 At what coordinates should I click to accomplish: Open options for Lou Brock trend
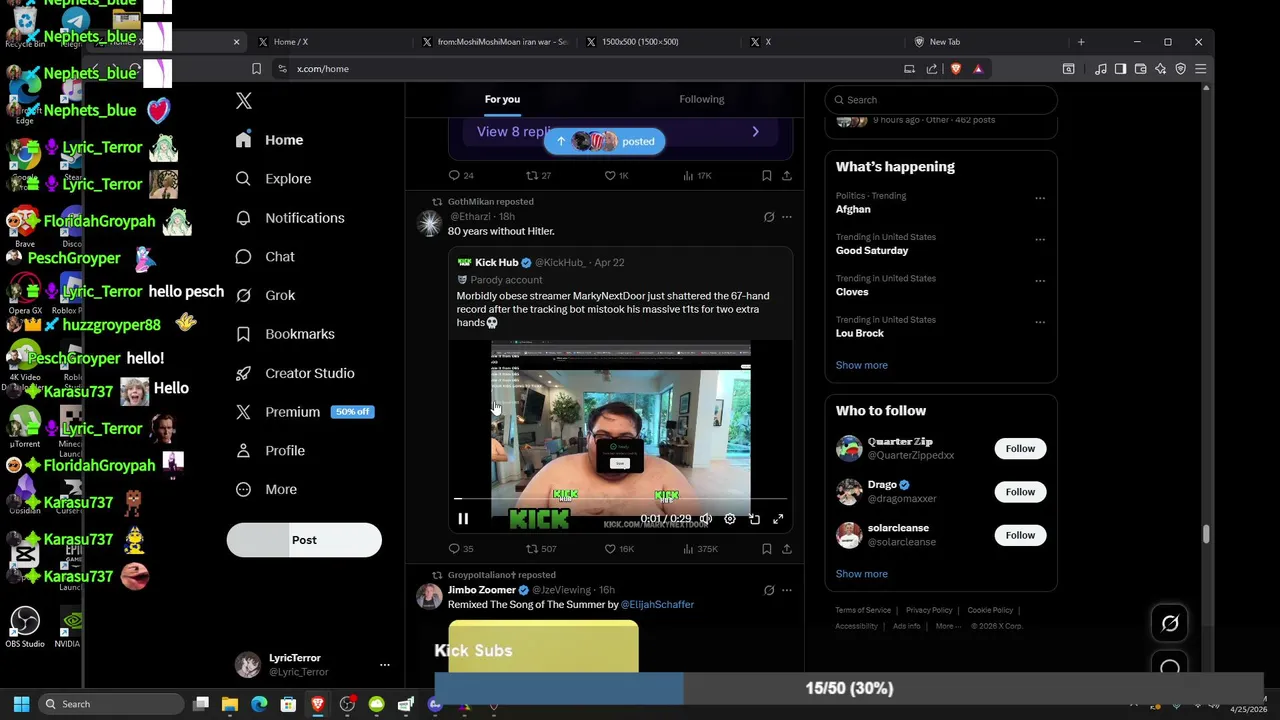click(x=1040, y=322)
